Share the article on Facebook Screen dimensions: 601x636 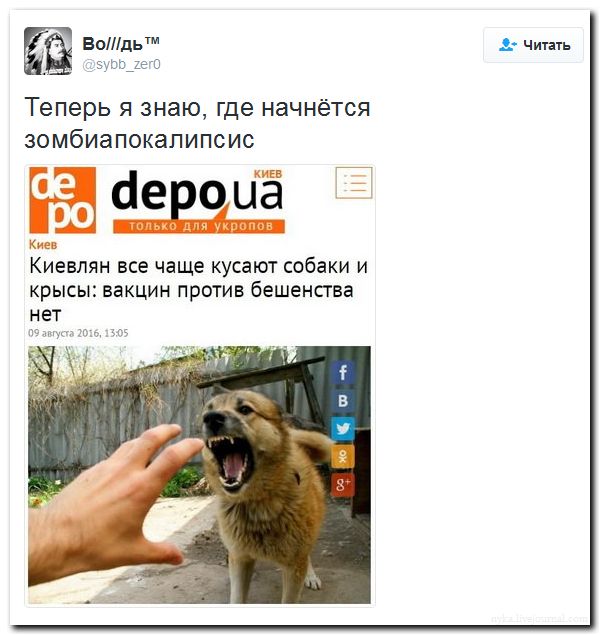click(343, 372)
